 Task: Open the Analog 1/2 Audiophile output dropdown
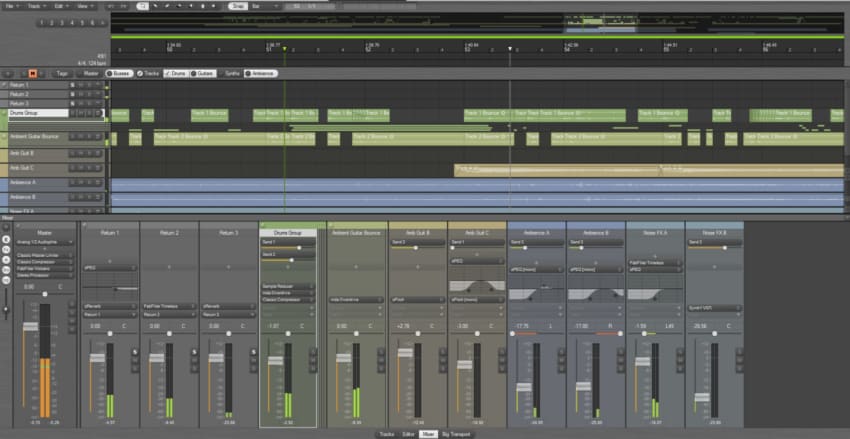coord(43,242)
